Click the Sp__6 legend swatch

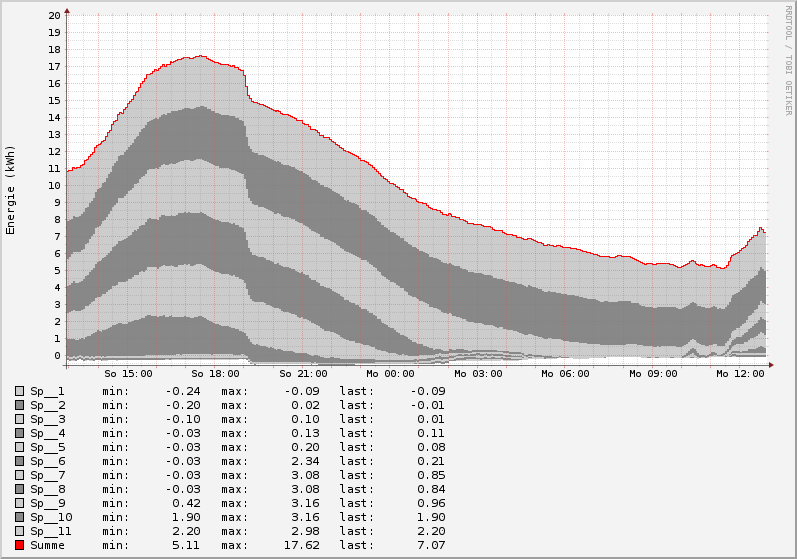(19, 461)
